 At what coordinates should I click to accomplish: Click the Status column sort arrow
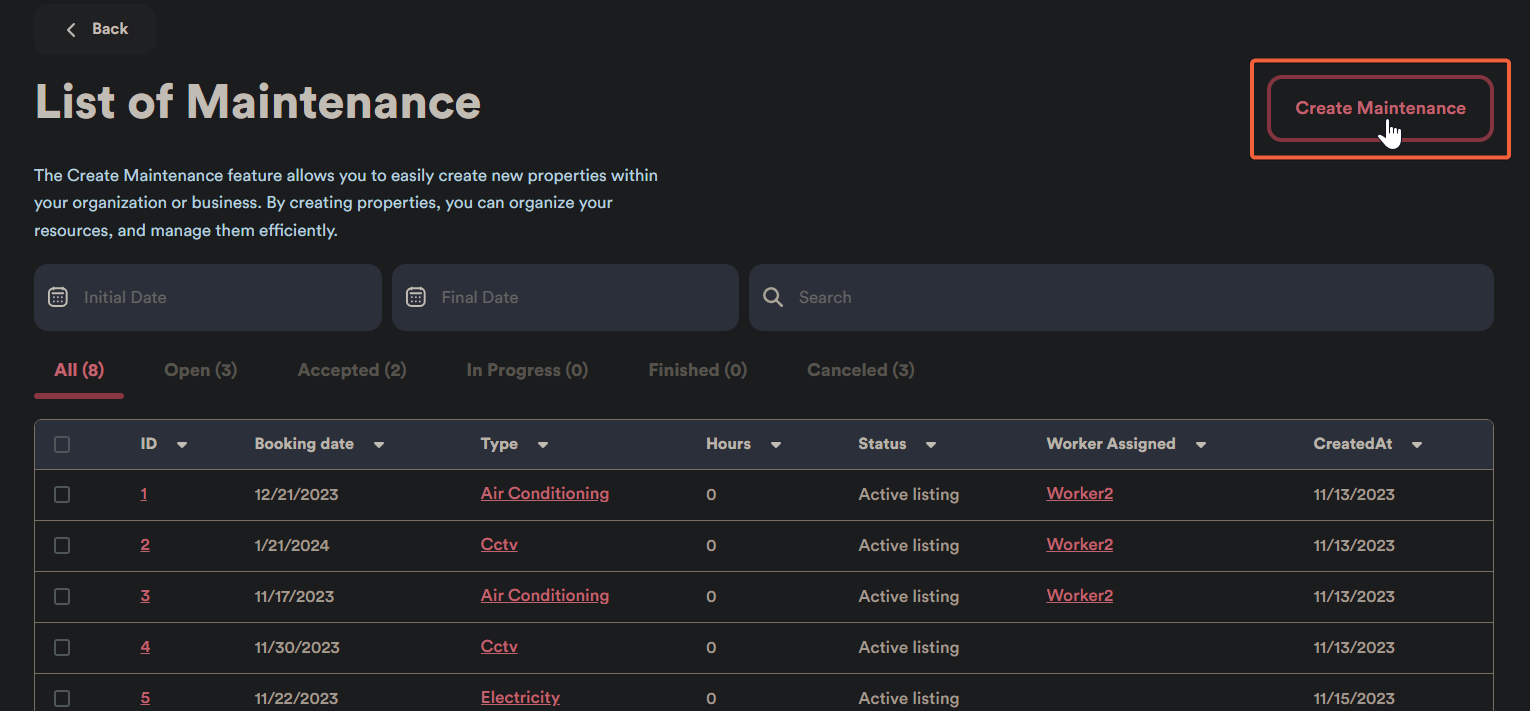(931, 445)
